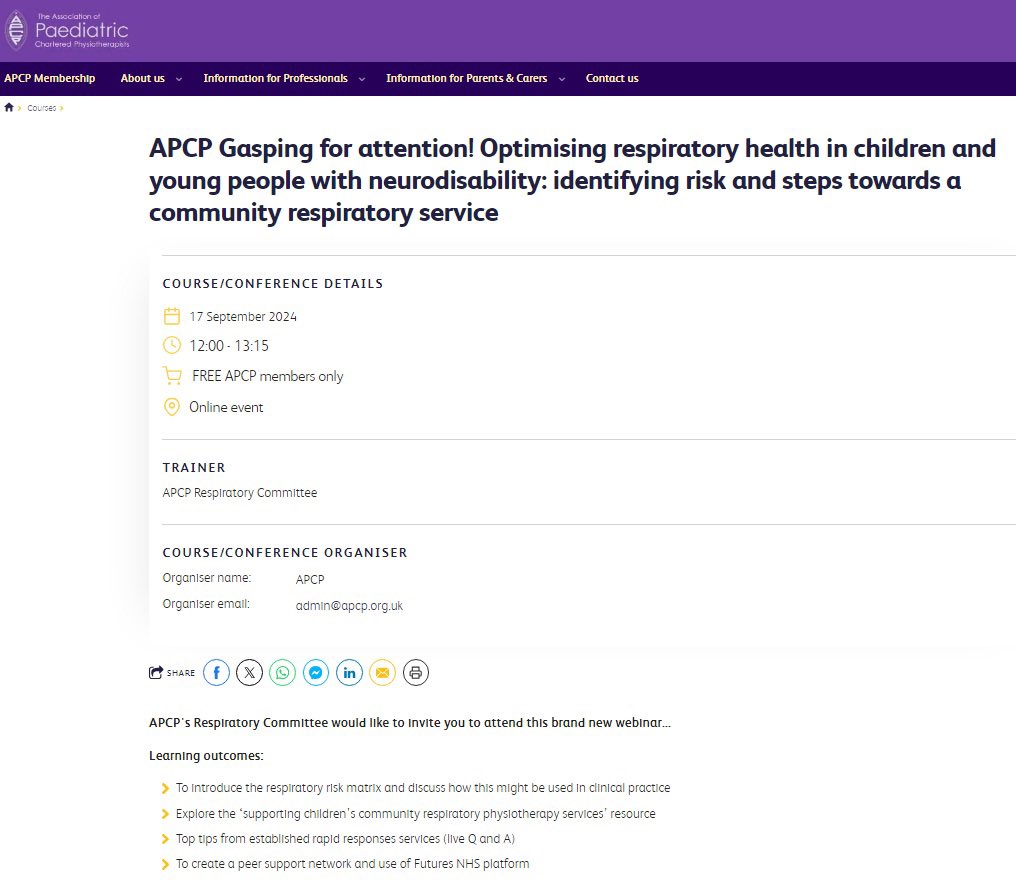This screenshot has width=1016, height=880.
Task: Click the Top tips rapid responses outcome
Action: [345, 839]
